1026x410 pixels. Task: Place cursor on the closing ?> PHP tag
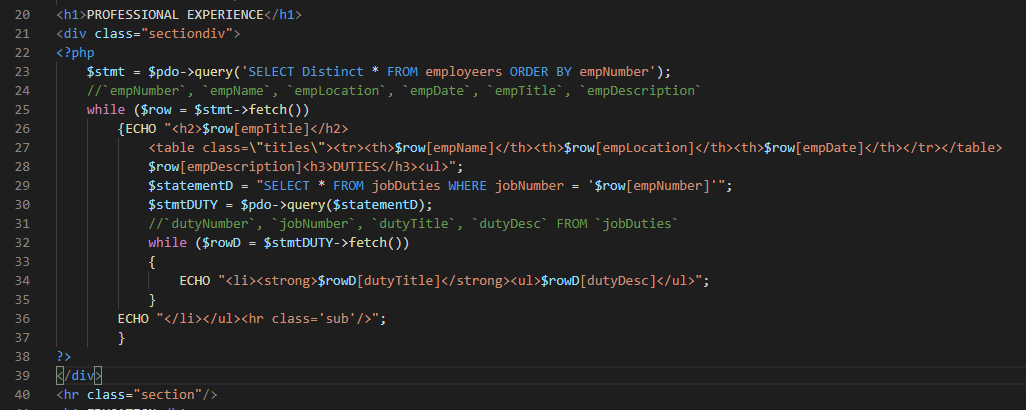pyautogui.click(x=64, y=356)
